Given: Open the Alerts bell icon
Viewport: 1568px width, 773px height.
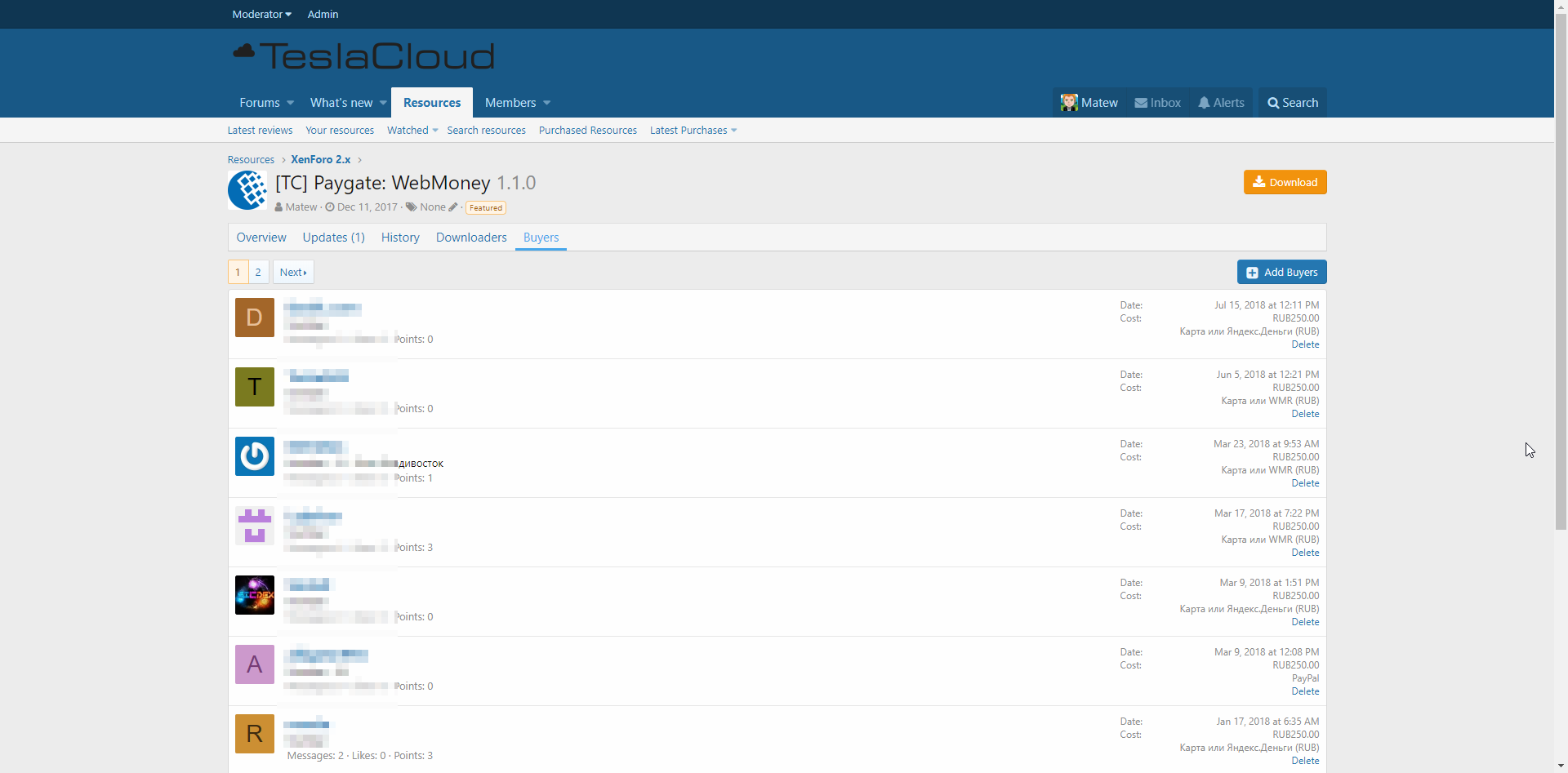Looking at the screenshot, I should (1204, 103).
